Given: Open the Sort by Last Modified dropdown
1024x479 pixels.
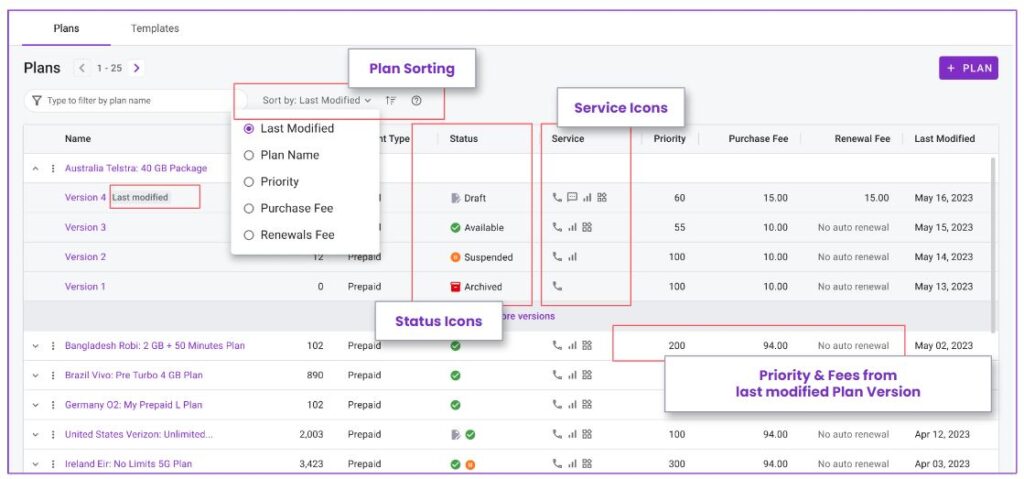Looking at the screenshot, I should (x=317, y=101).
